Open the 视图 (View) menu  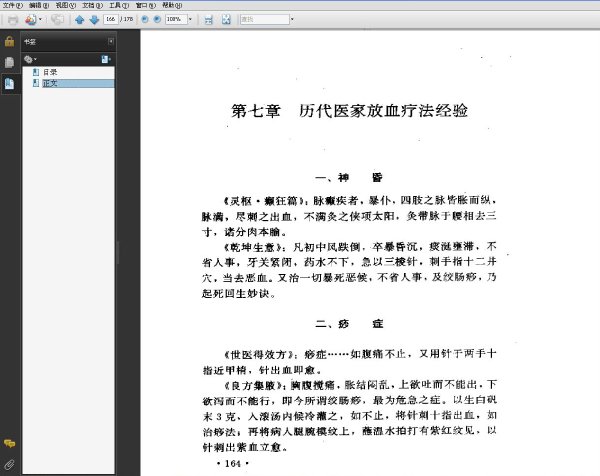pos(65,5)
